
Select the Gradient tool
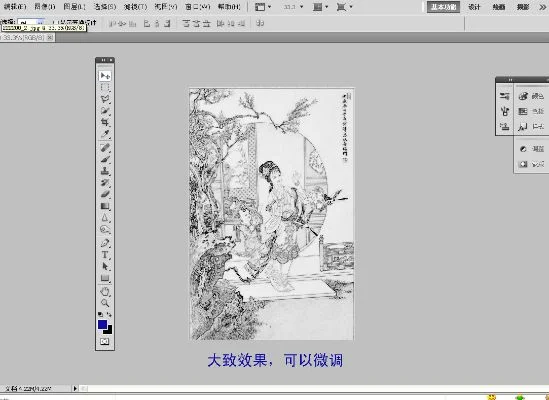(105, 206)
